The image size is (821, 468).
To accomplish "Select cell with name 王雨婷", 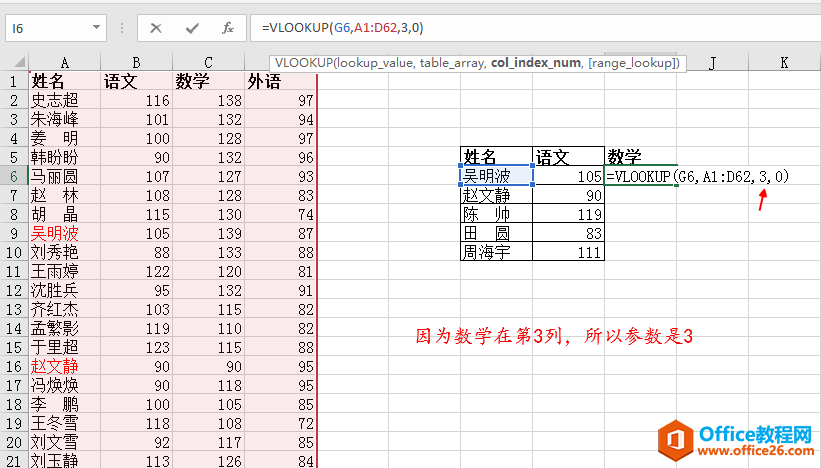I will 64,272.
